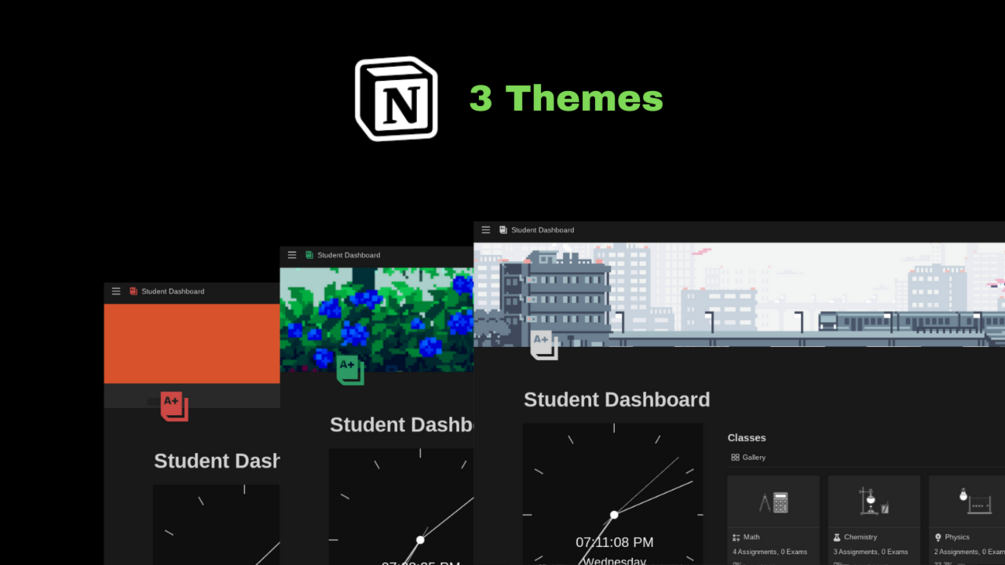Click the flask icon beside Chemistry
The height and width of the screenshot is (565, 1005).
837,537
